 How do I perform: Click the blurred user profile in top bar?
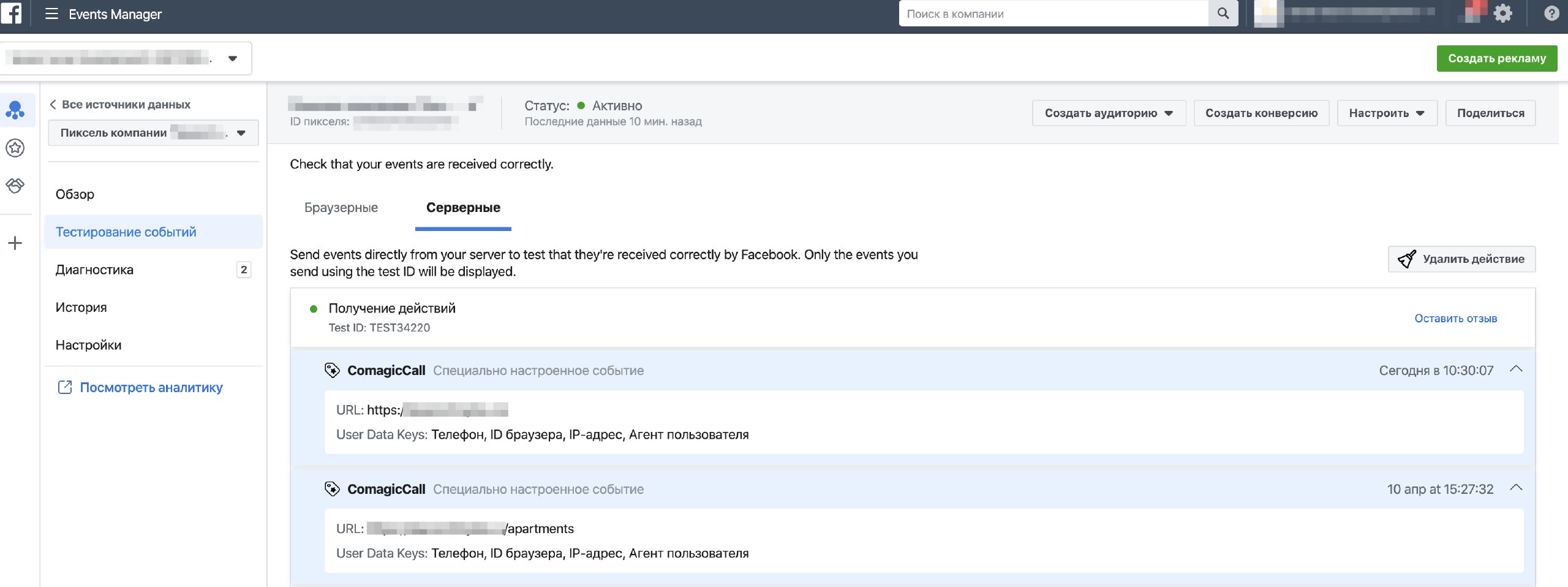[1345, 13]
